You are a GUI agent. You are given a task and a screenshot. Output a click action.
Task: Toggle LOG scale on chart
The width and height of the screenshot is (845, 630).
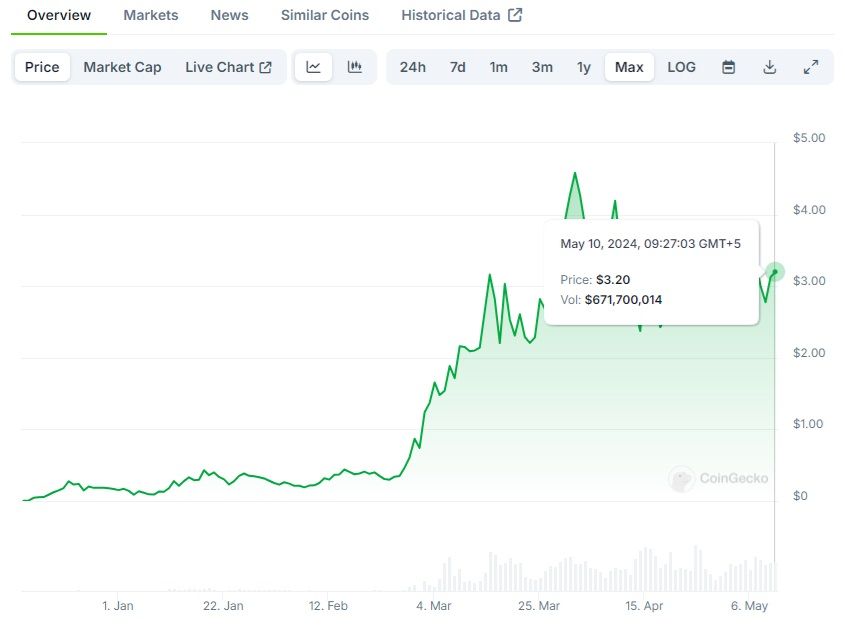tap(681, 67)
